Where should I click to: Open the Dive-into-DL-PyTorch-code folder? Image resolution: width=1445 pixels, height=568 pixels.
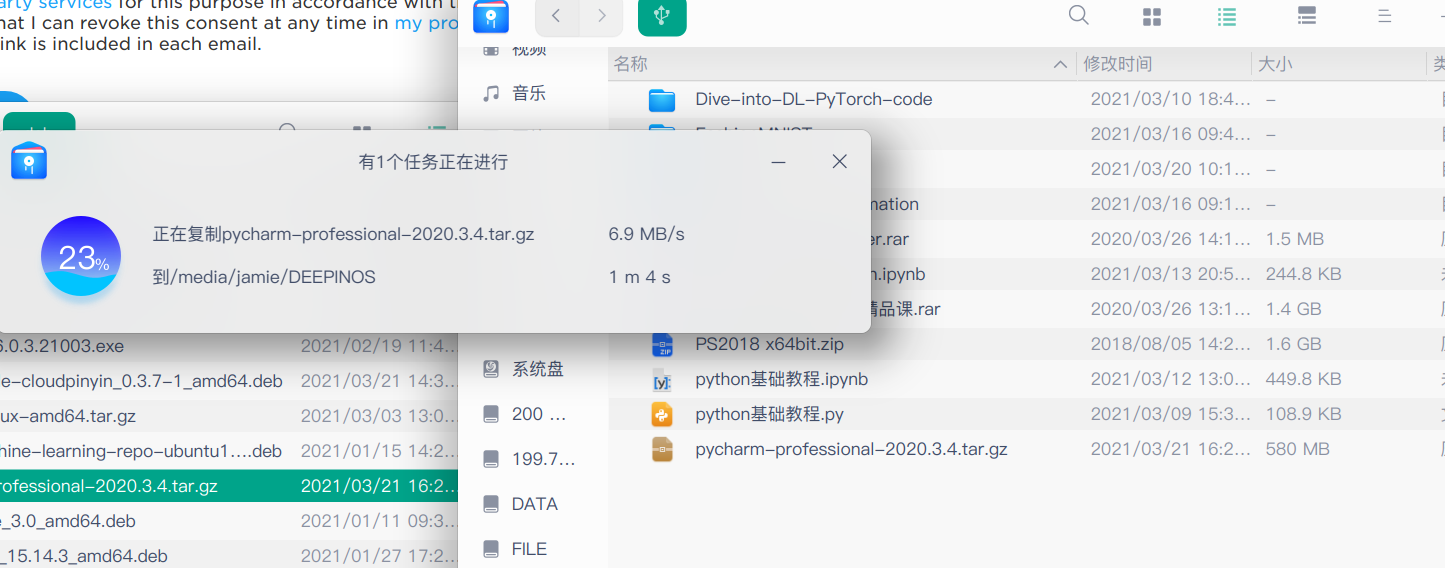[813, 100]
